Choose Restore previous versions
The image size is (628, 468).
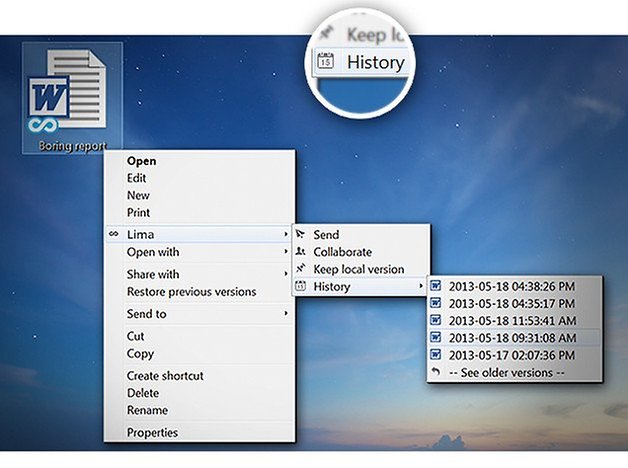(199, 291)
